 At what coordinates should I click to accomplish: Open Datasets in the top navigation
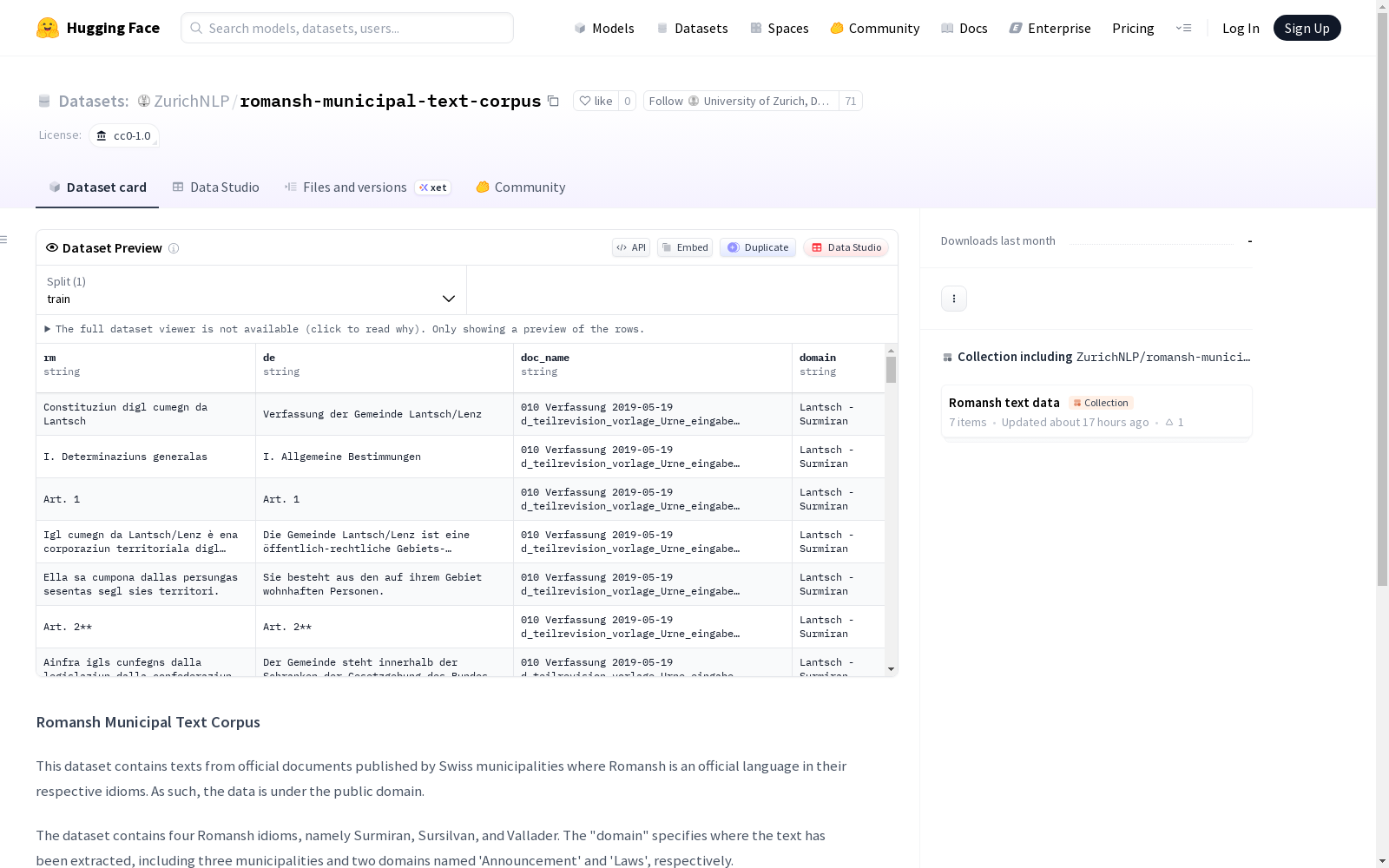(x=692, y=28)
